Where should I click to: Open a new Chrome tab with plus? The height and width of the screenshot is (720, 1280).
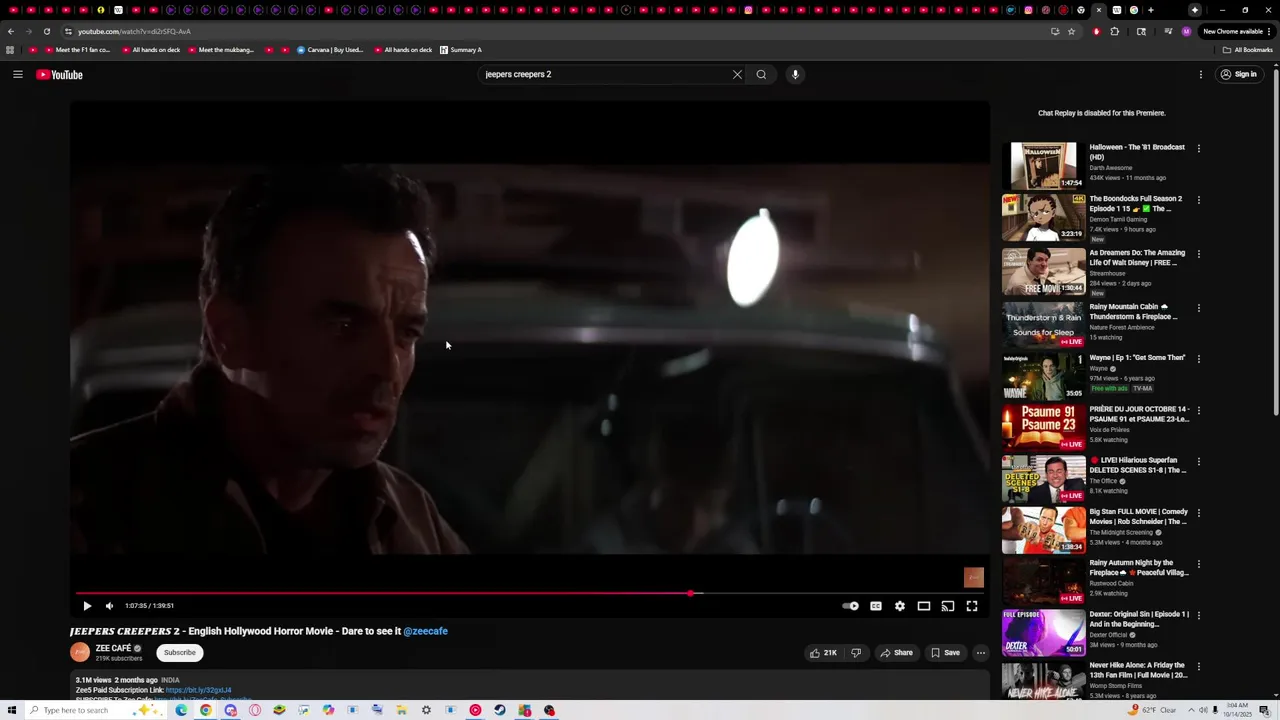coord(1151,10)
